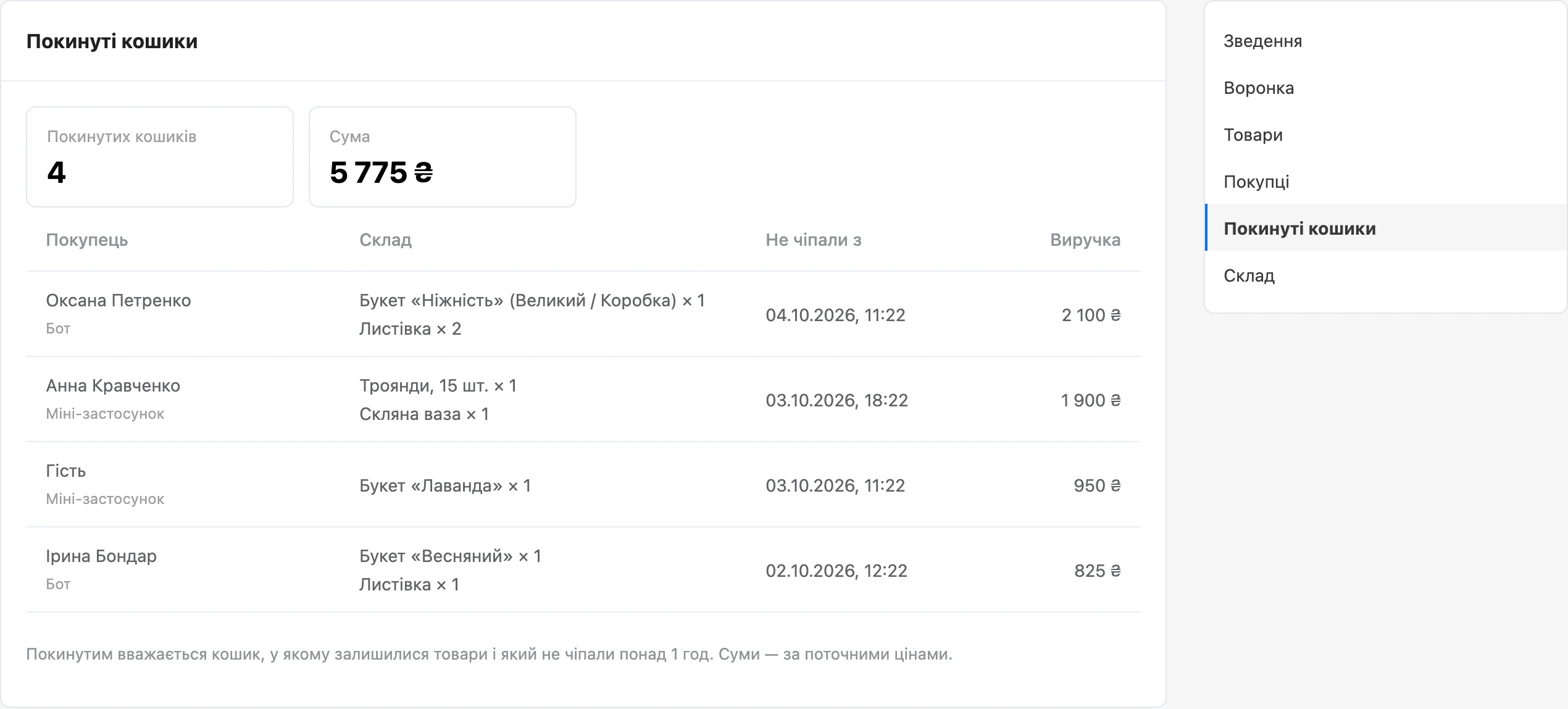Image resolution: width=1568 pixels, height=709 pixels.
Task: Open customer Оксана Петренко
Action: coord(119,300)
